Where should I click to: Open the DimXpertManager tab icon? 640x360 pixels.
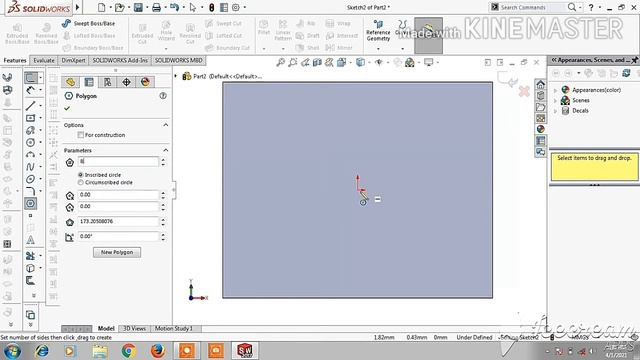click(x=127, y=82)
